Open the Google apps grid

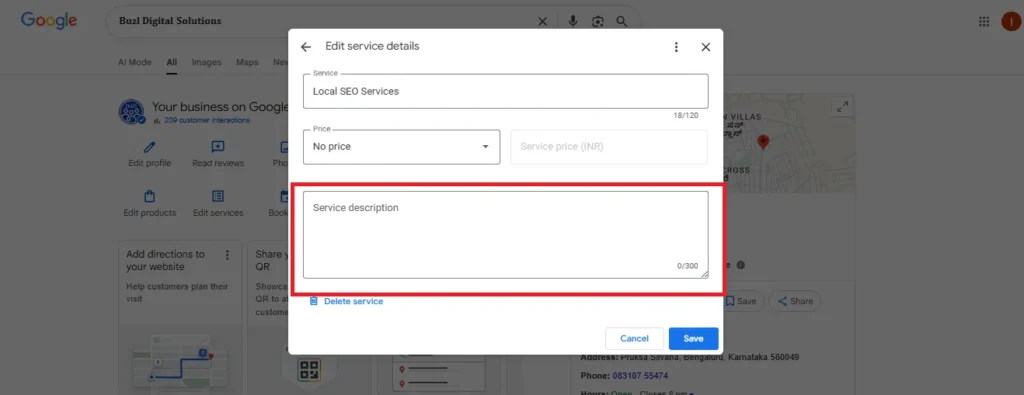coord(984,22)
